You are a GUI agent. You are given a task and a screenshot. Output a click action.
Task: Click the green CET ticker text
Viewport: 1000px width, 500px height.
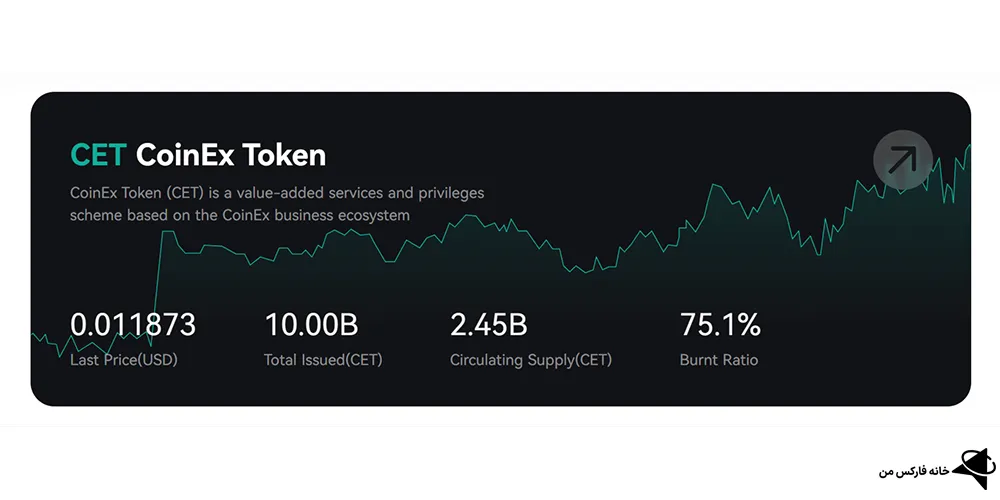pyautogui.click(x=98, y=155)
